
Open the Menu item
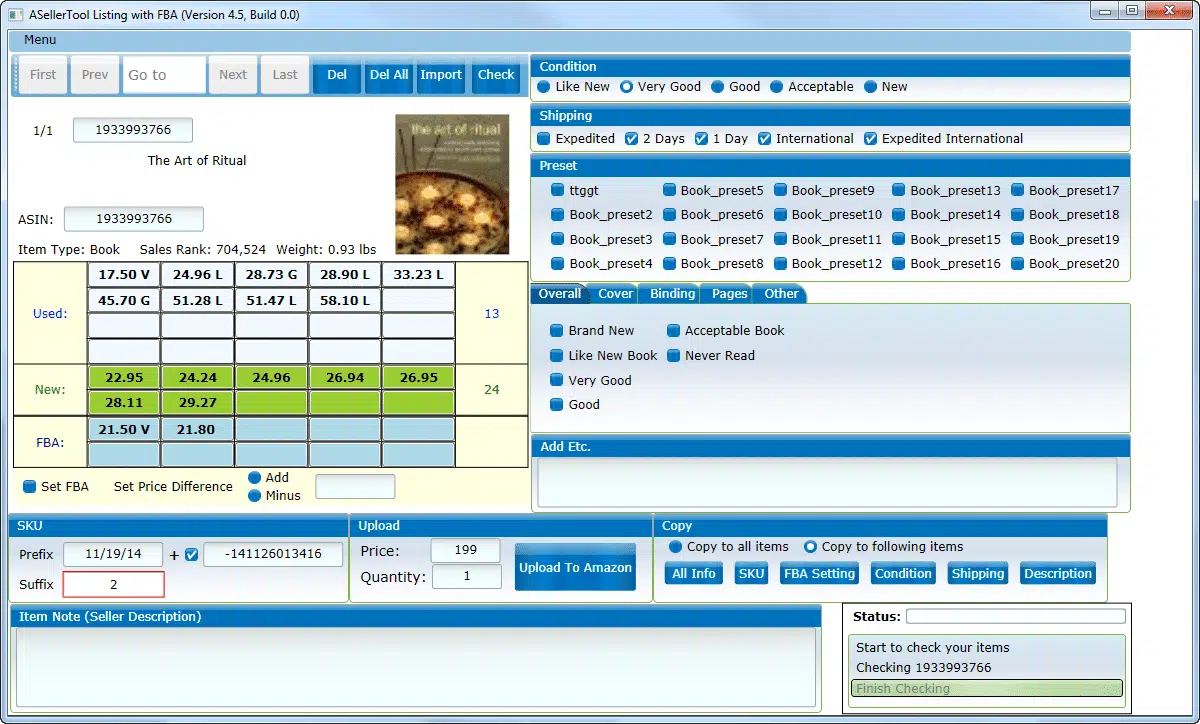40,40
